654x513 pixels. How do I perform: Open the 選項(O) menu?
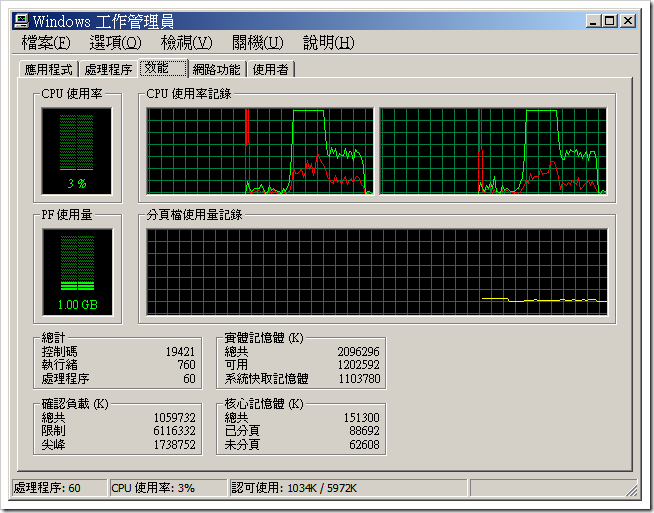(x=115, y=43)
